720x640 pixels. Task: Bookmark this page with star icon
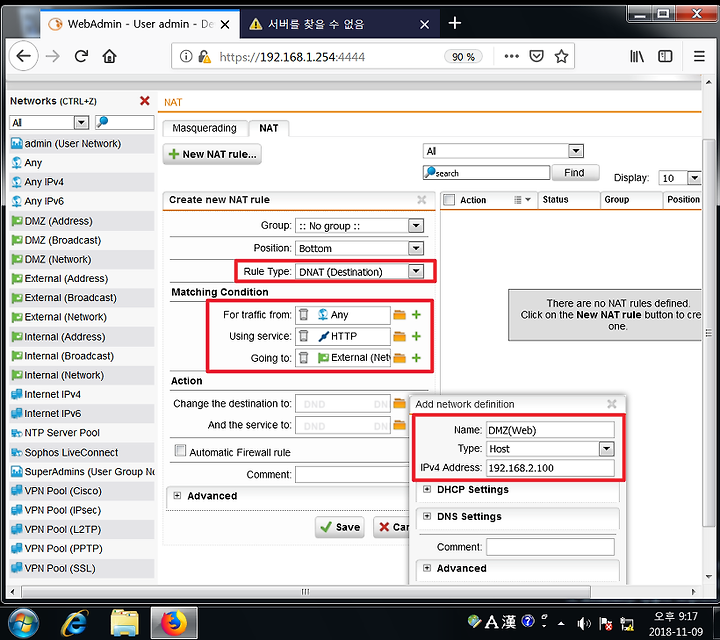pos(561,56)
